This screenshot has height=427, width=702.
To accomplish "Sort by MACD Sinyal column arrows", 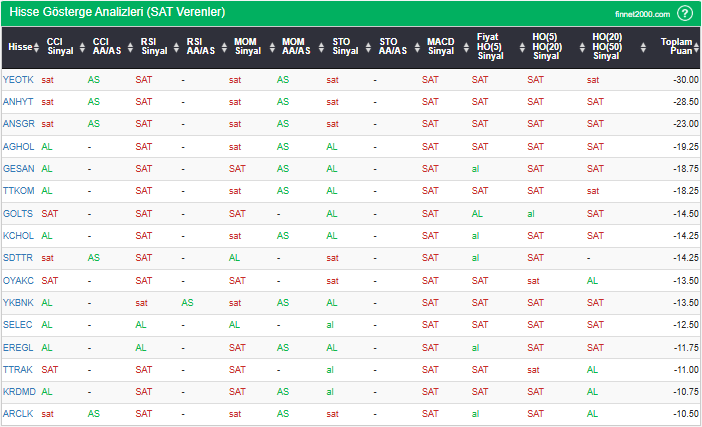I will pos(466,47).
